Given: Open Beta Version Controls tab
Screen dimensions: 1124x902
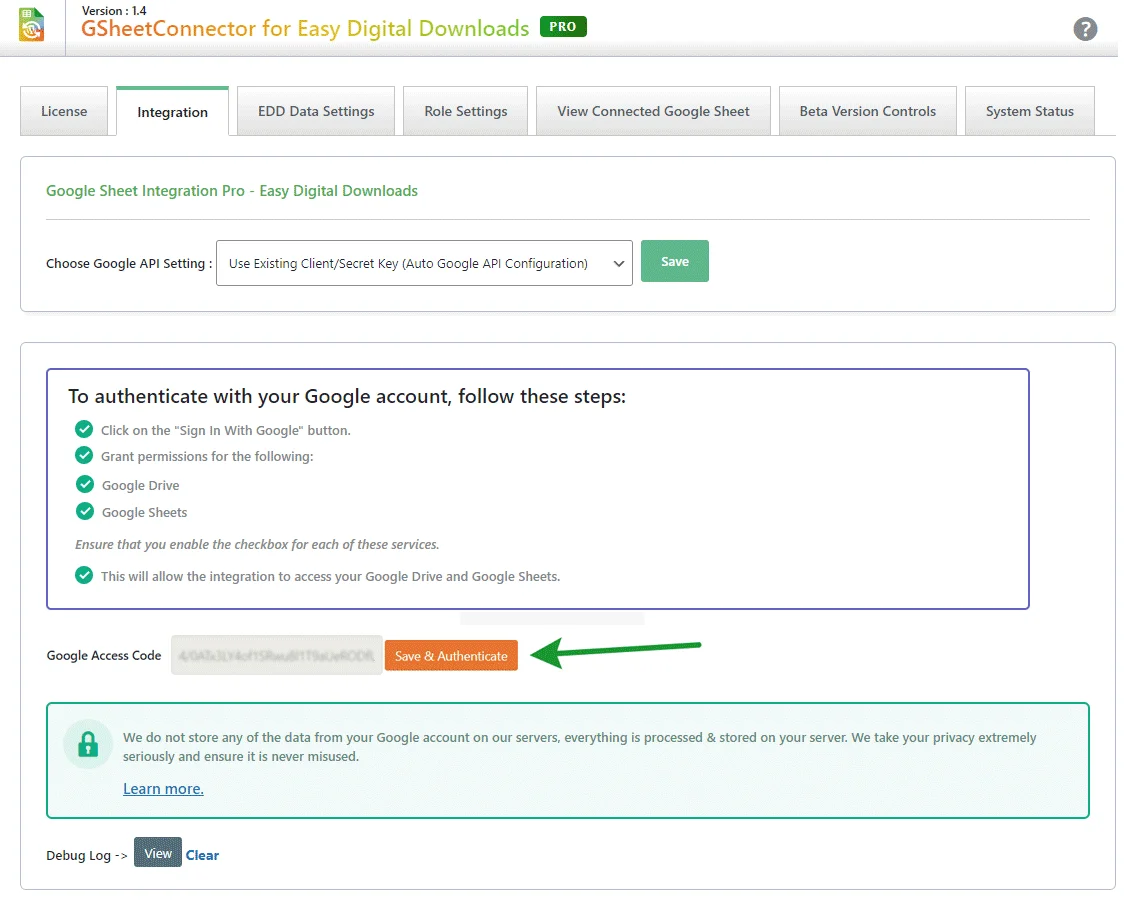Looking at the screenshot, I should pos(867,111).
